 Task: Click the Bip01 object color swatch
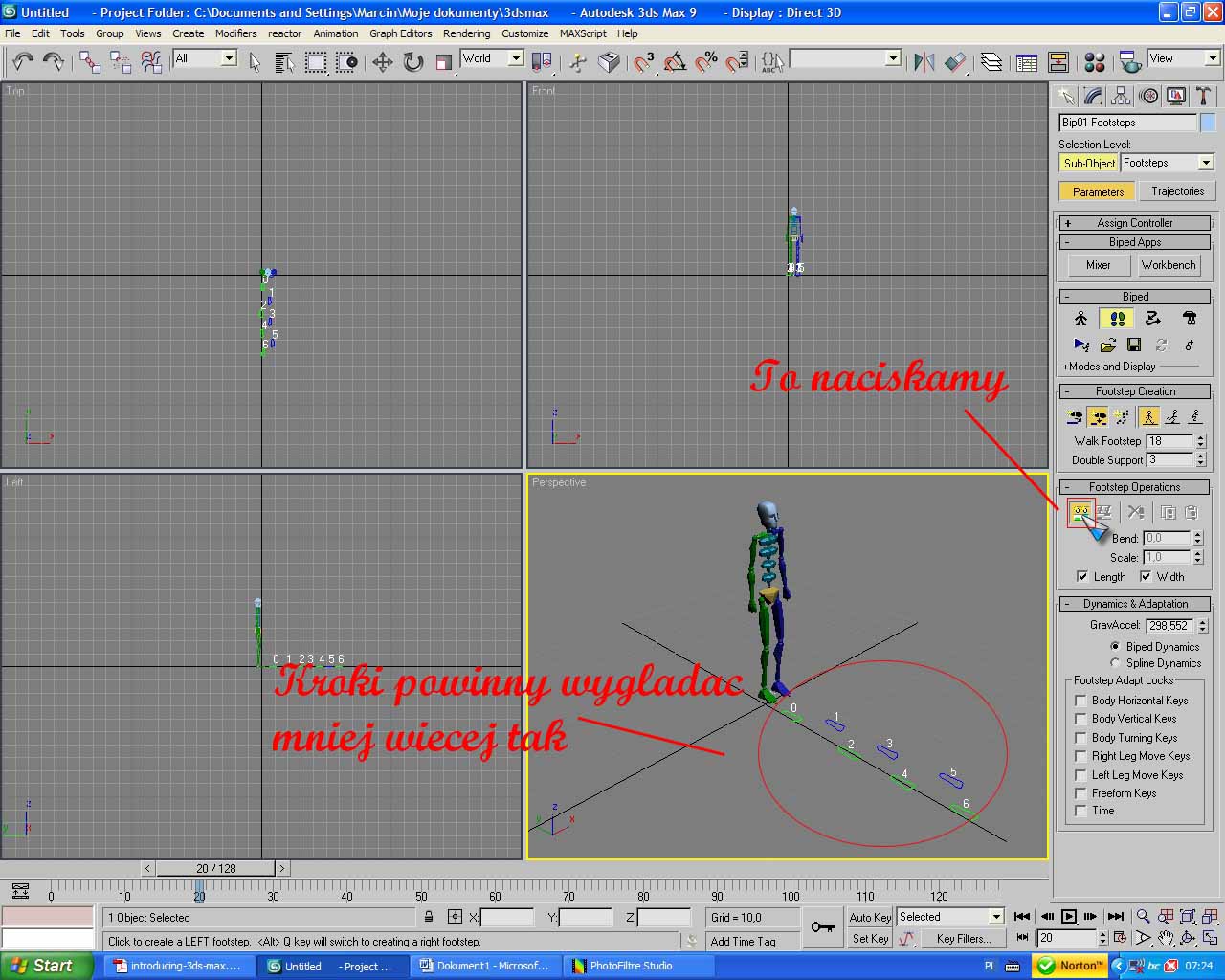pyautogui.click(x=1208, y=122)
